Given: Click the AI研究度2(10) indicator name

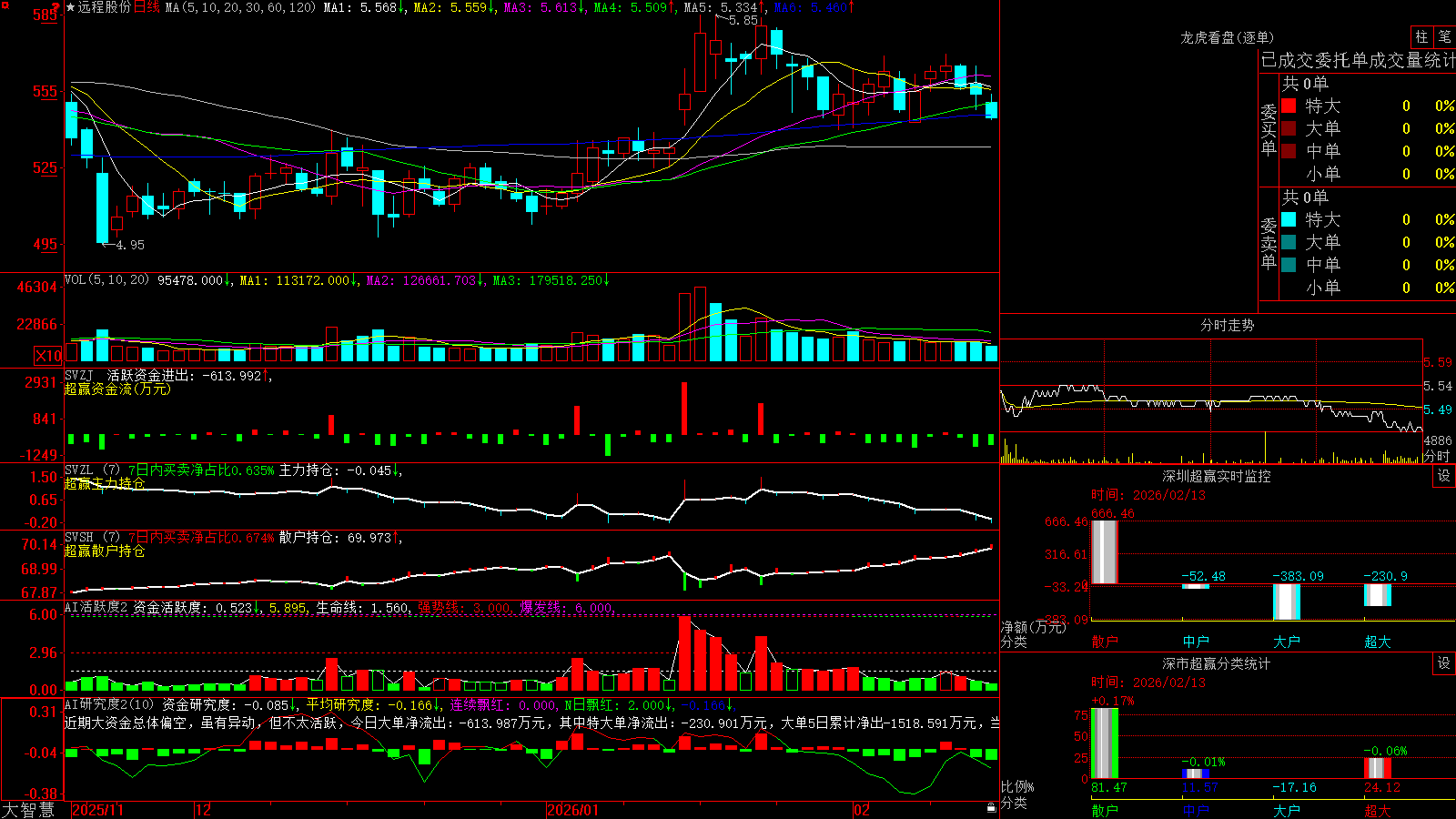Looking at the screenshot, I should [x=110, y=704].
